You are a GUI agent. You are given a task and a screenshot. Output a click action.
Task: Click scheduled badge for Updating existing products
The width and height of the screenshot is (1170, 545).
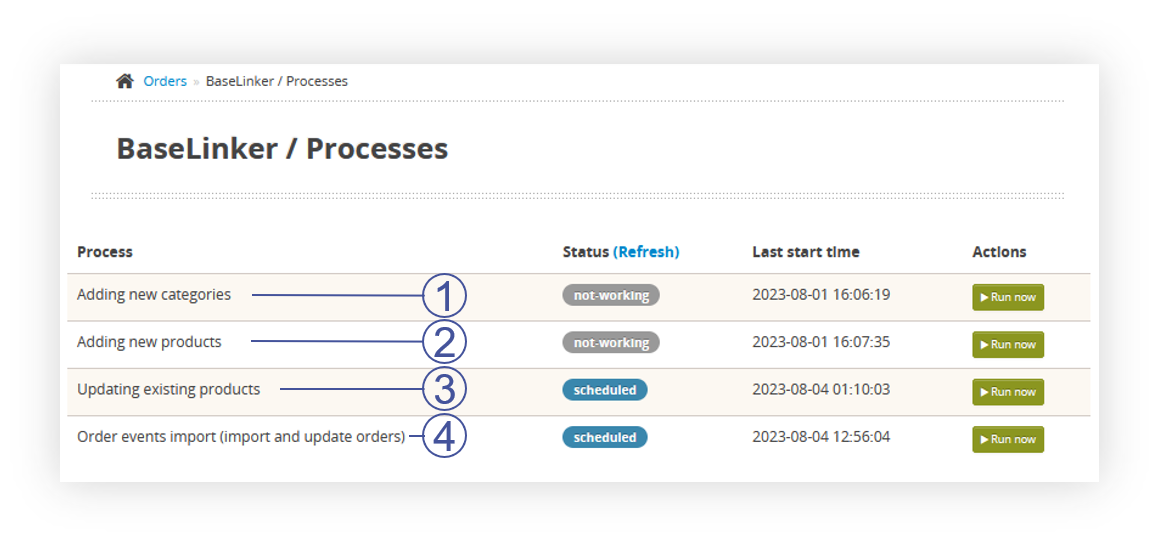[x=605, y=390]
